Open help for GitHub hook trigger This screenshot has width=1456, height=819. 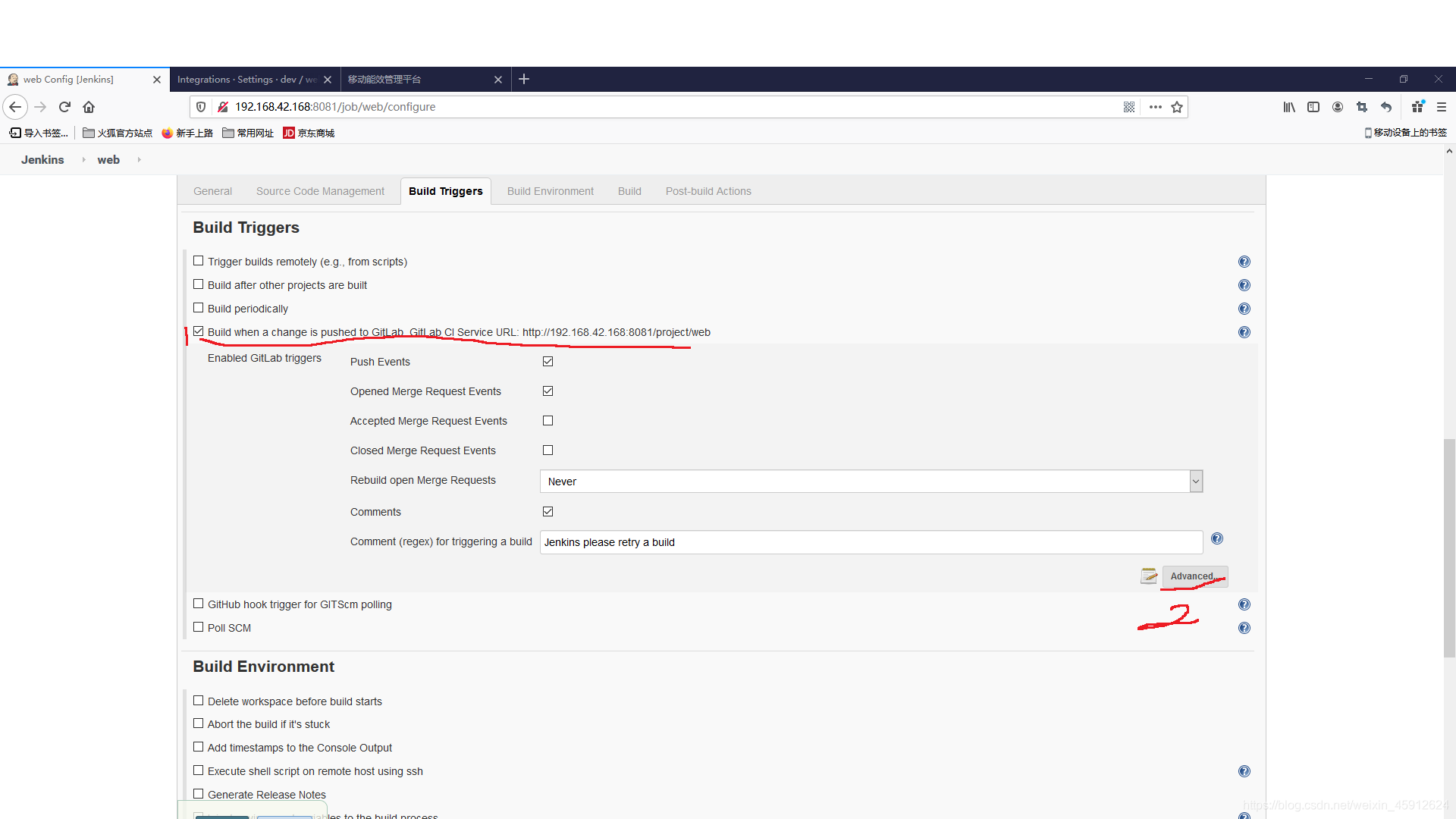point(1244,604)
